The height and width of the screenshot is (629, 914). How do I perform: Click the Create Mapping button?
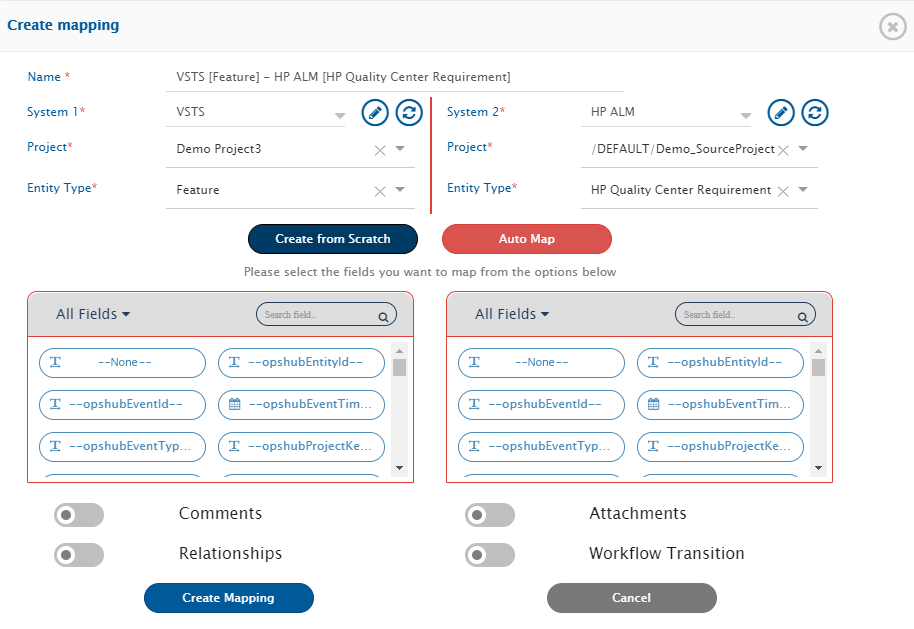(x=229, y=598)
